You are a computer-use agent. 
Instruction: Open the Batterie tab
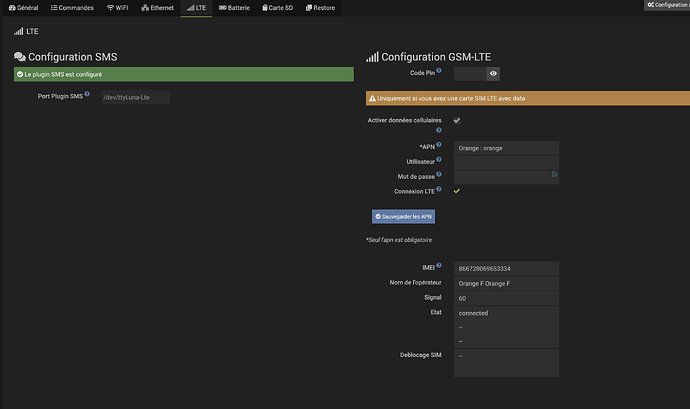click(x=234, y=8)
